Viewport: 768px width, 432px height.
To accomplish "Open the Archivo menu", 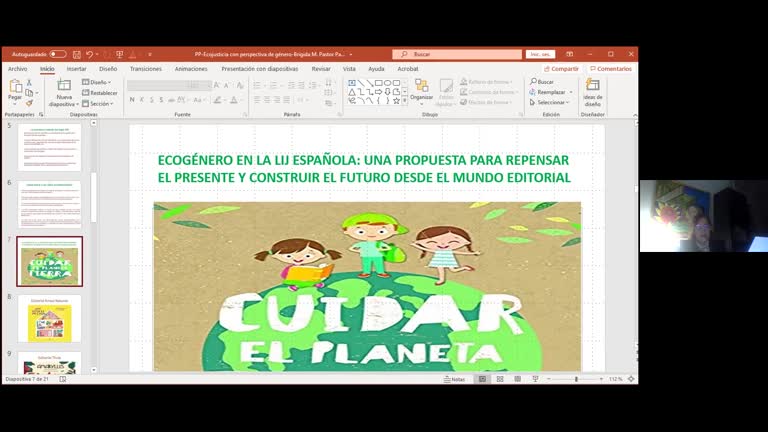I will pos(18,69).
